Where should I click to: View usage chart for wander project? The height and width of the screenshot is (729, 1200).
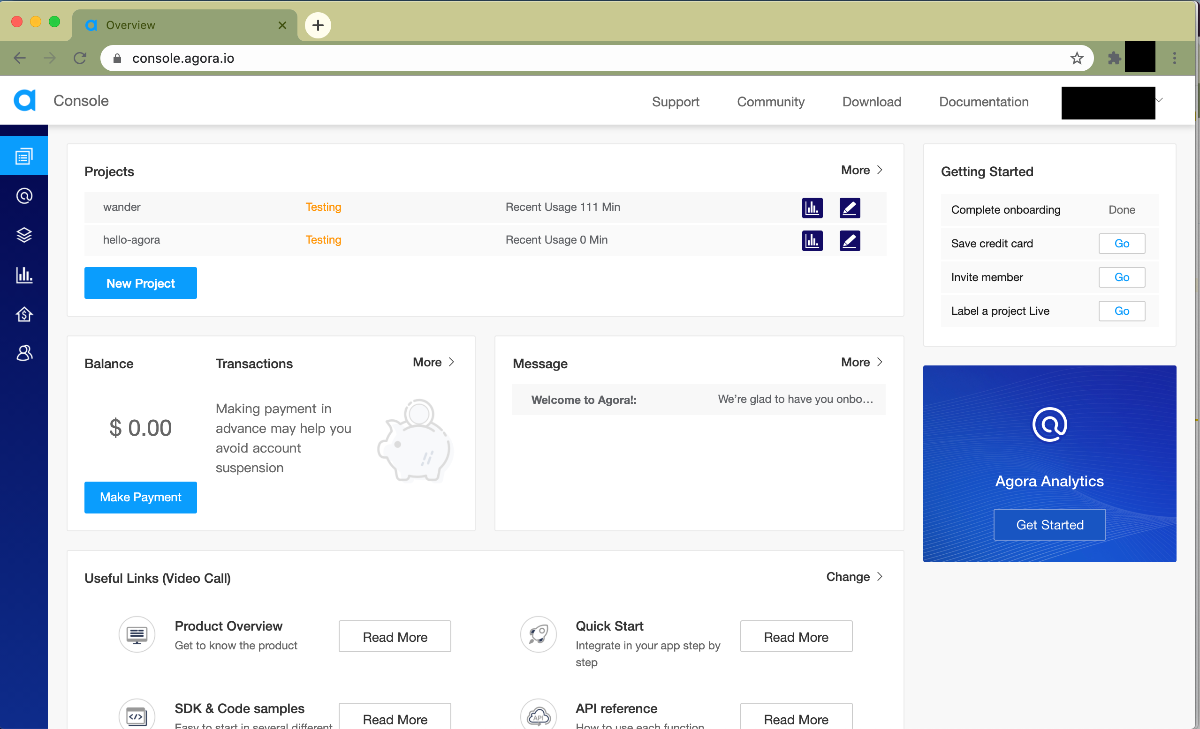point(812,208)
